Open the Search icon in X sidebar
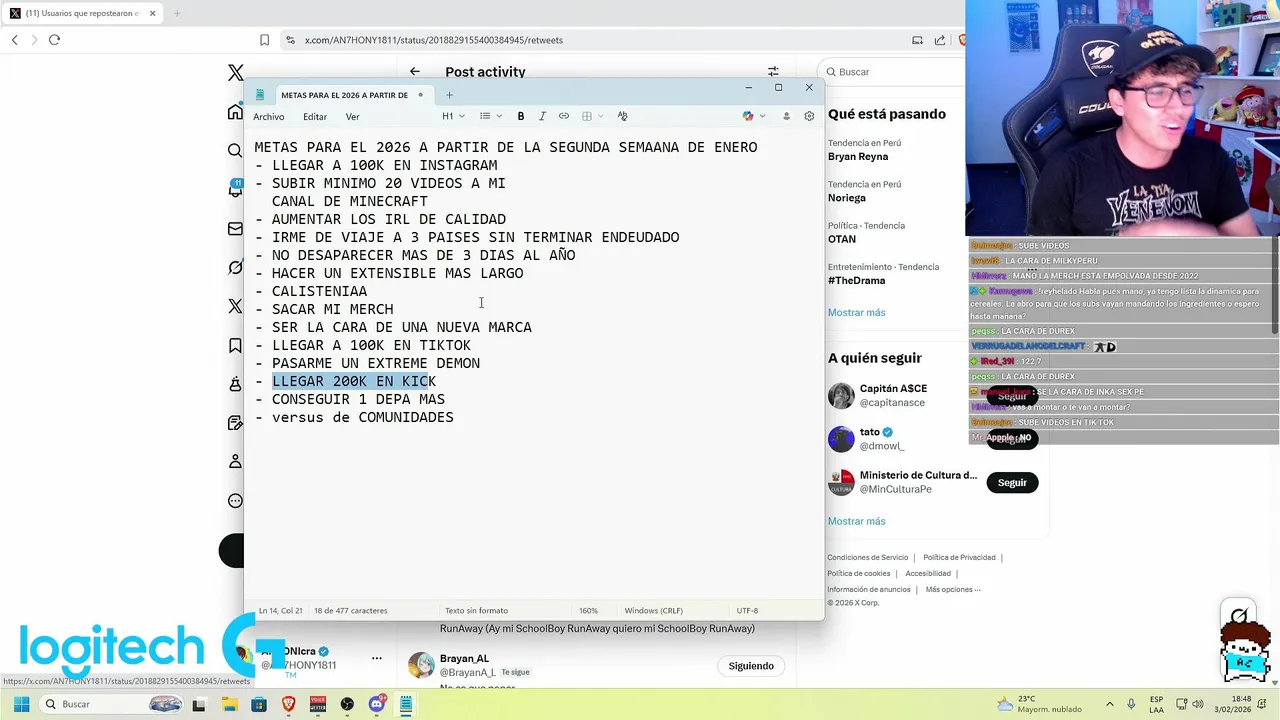 [235, 150]
